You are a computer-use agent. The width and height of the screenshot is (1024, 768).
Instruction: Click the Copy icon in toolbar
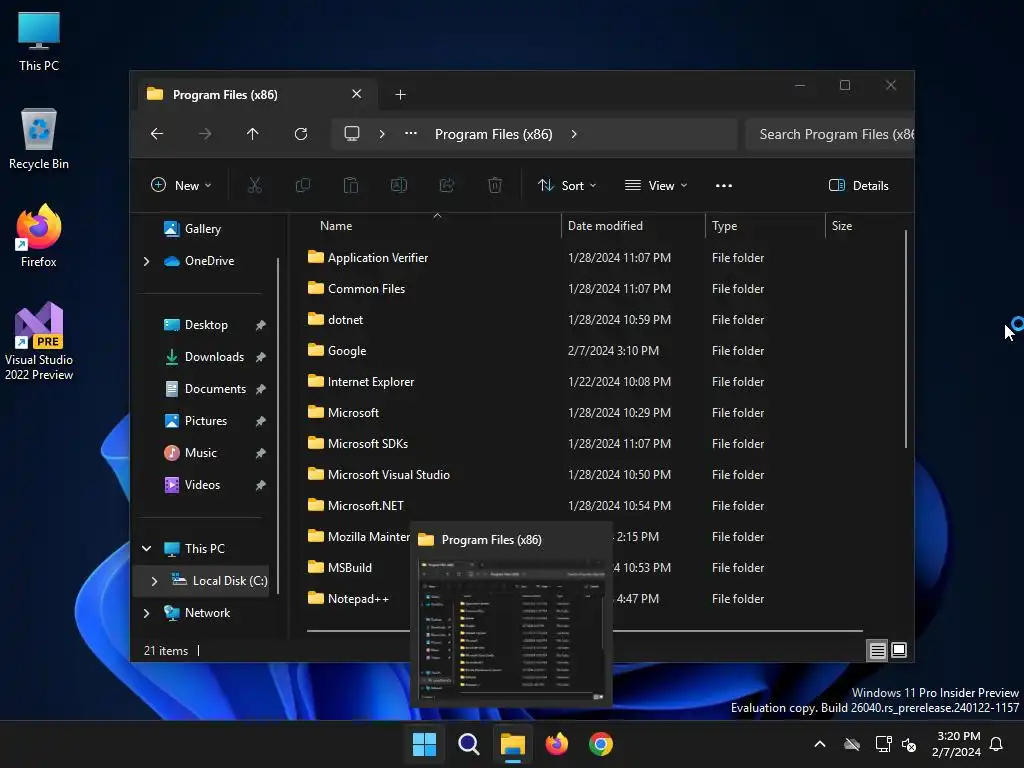(x=303, y=185)
